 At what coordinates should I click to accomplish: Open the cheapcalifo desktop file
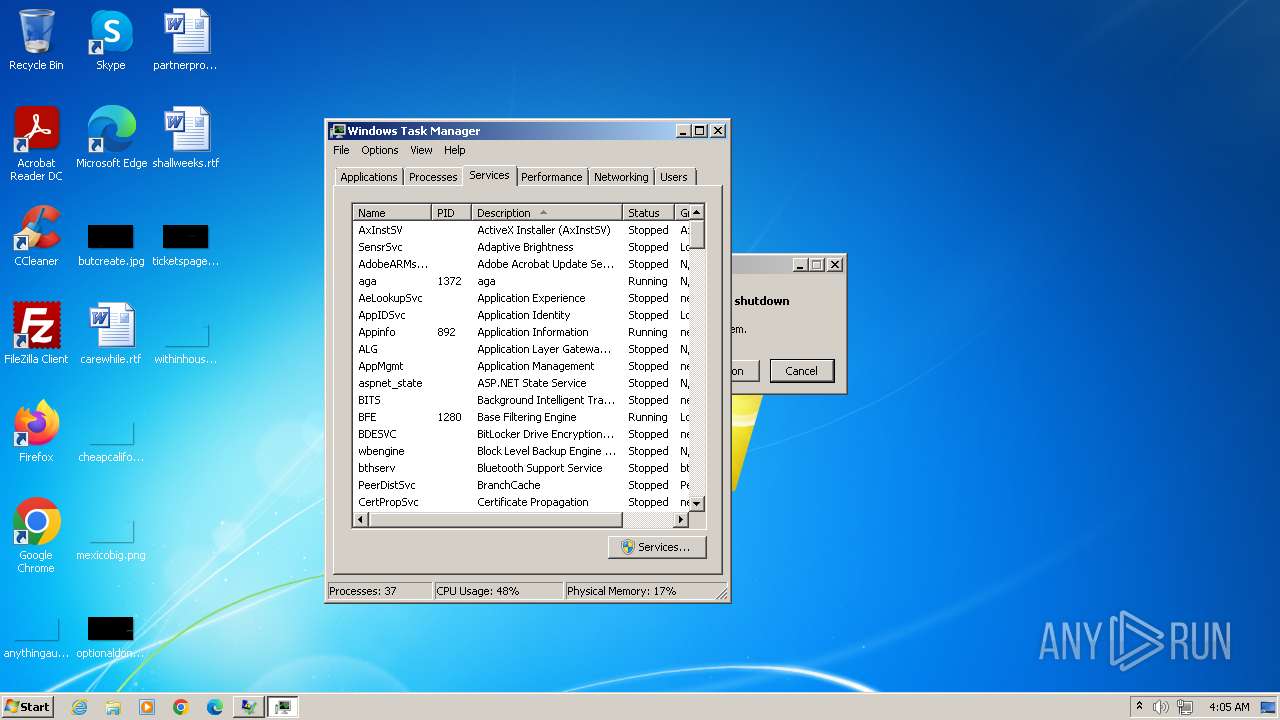pos(111,441)
